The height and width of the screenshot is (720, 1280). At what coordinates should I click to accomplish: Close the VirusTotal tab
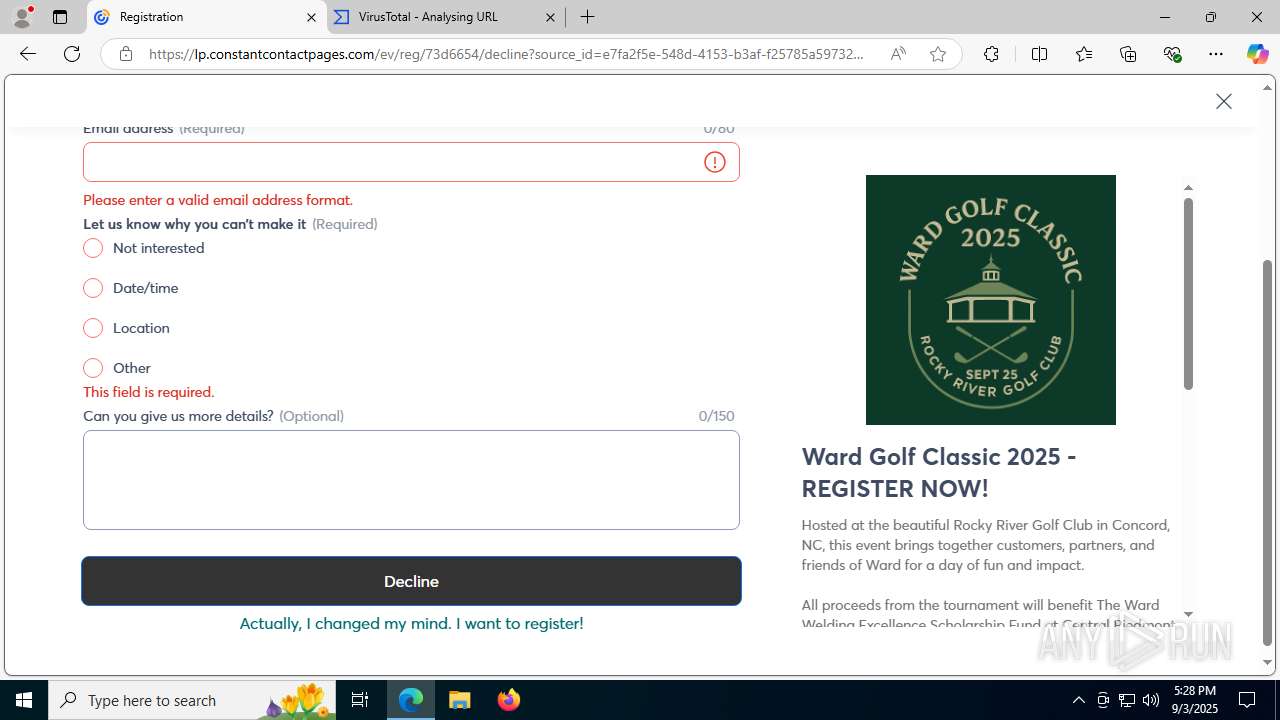(551, 17)
